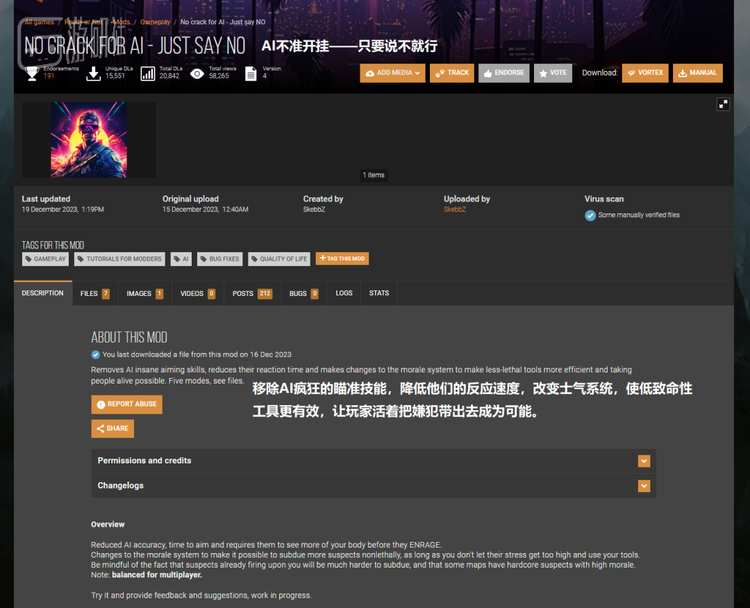
Task: Select the Tutorials for Modders tag
Action: pos(120,259)
